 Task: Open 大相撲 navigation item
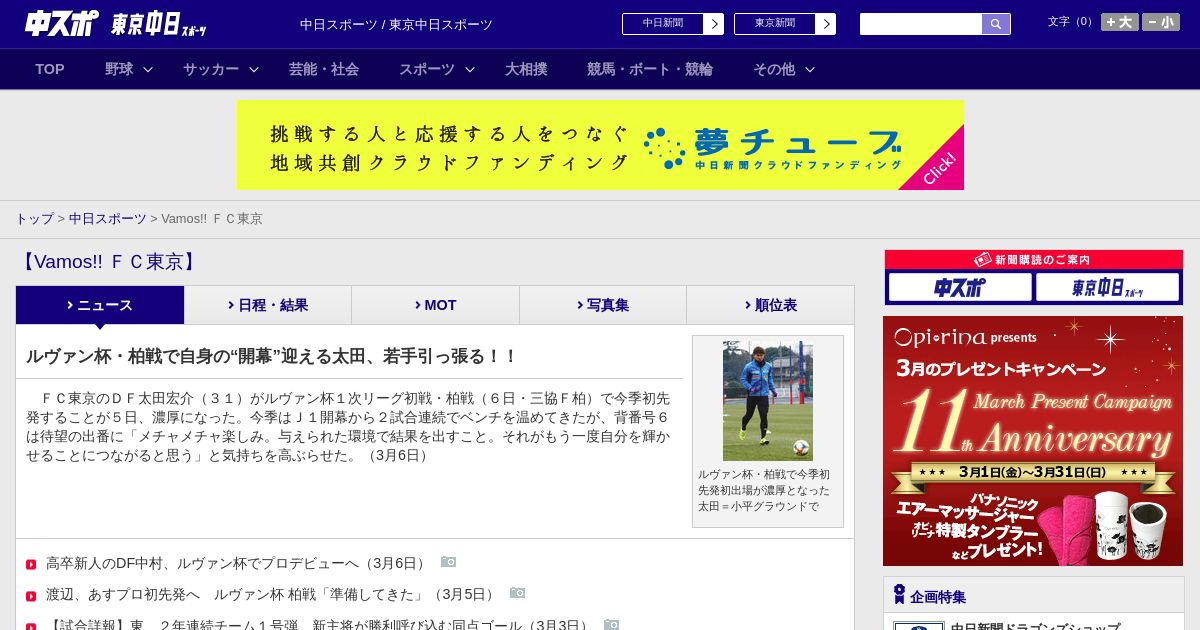coord(526,69)
